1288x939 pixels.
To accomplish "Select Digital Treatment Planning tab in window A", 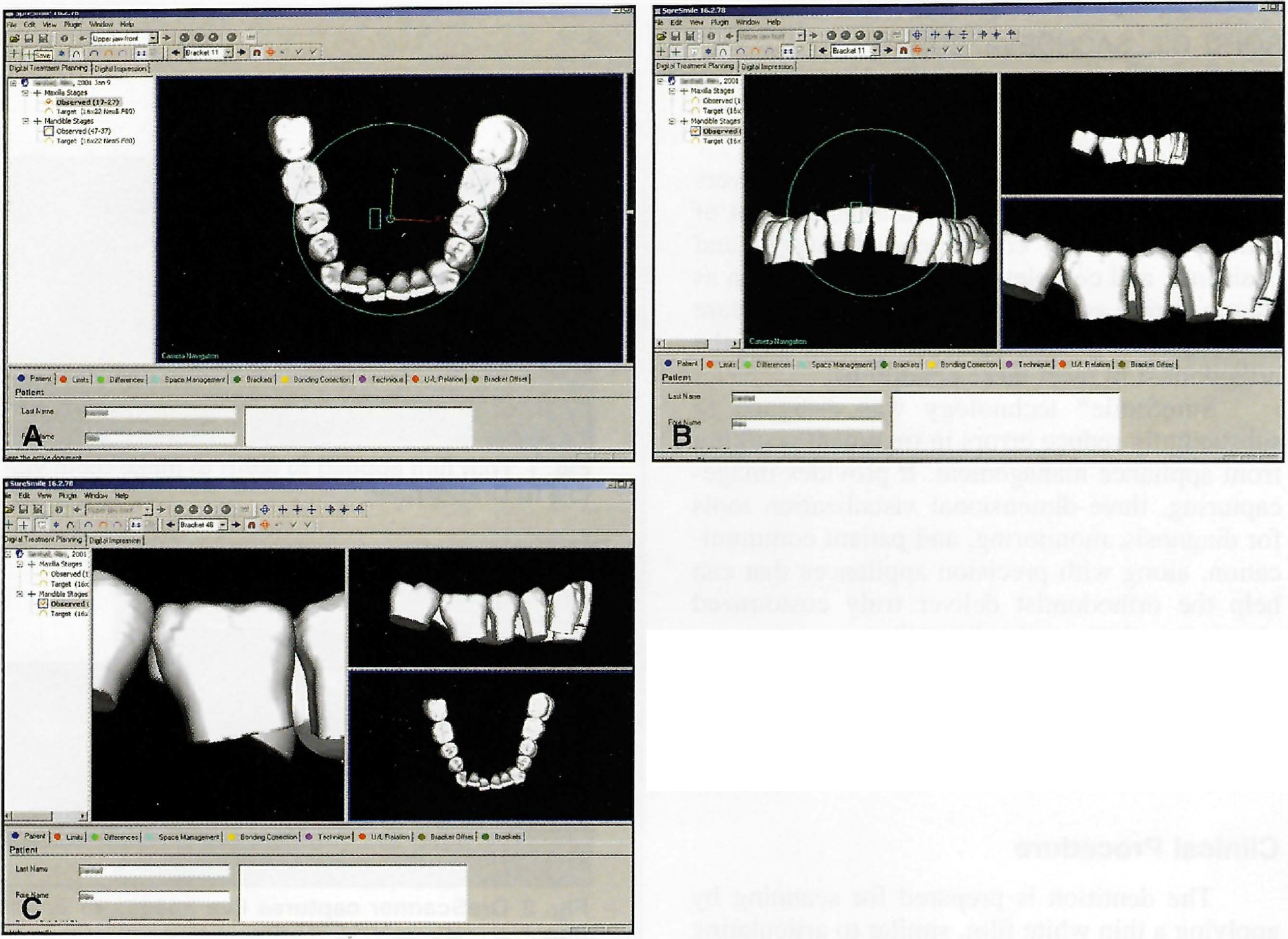I will pyautogui.click(x=49, y=68).
